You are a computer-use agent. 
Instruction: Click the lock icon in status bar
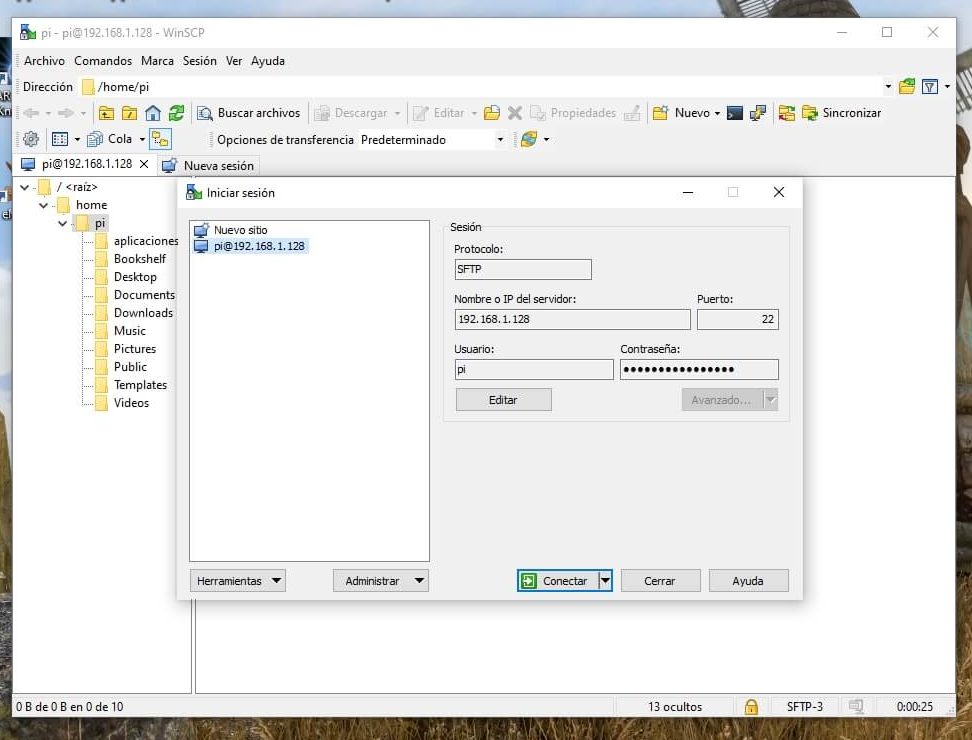pos(751,707)
